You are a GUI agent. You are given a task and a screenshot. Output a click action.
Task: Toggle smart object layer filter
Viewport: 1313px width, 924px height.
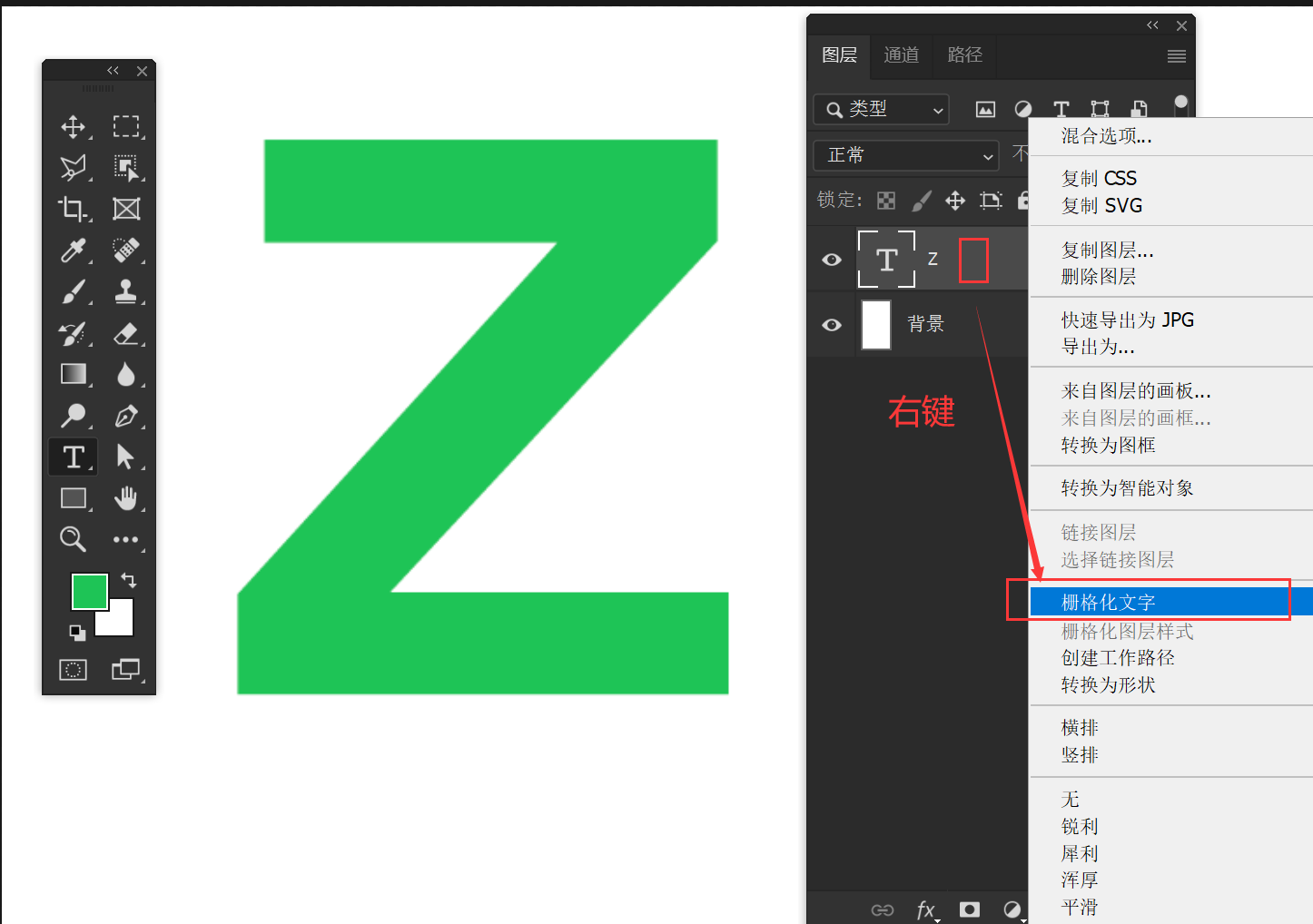(x=1139, y=110)
